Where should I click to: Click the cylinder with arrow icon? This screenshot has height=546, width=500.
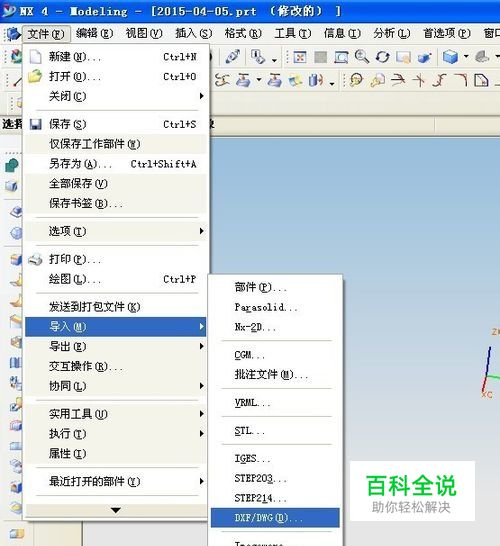[316, 80]
